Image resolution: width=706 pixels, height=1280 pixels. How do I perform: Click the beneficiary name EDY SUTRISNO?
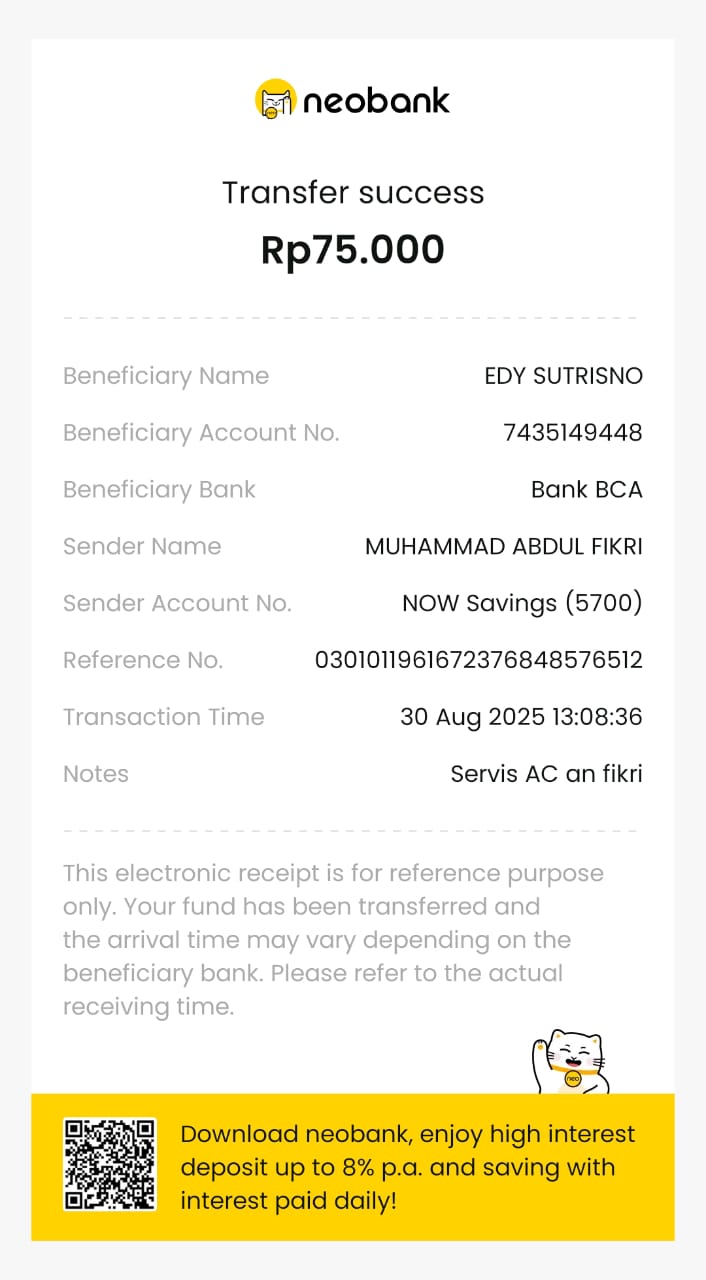tap(563, 376)
